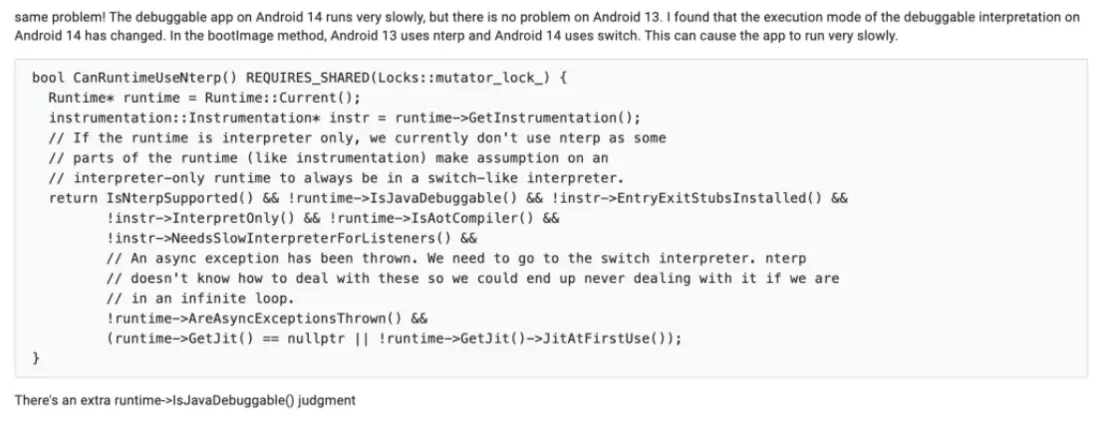Click the !instr->InterpretOnly() condition
The image size is (1098, 436).
pos(188,218)
